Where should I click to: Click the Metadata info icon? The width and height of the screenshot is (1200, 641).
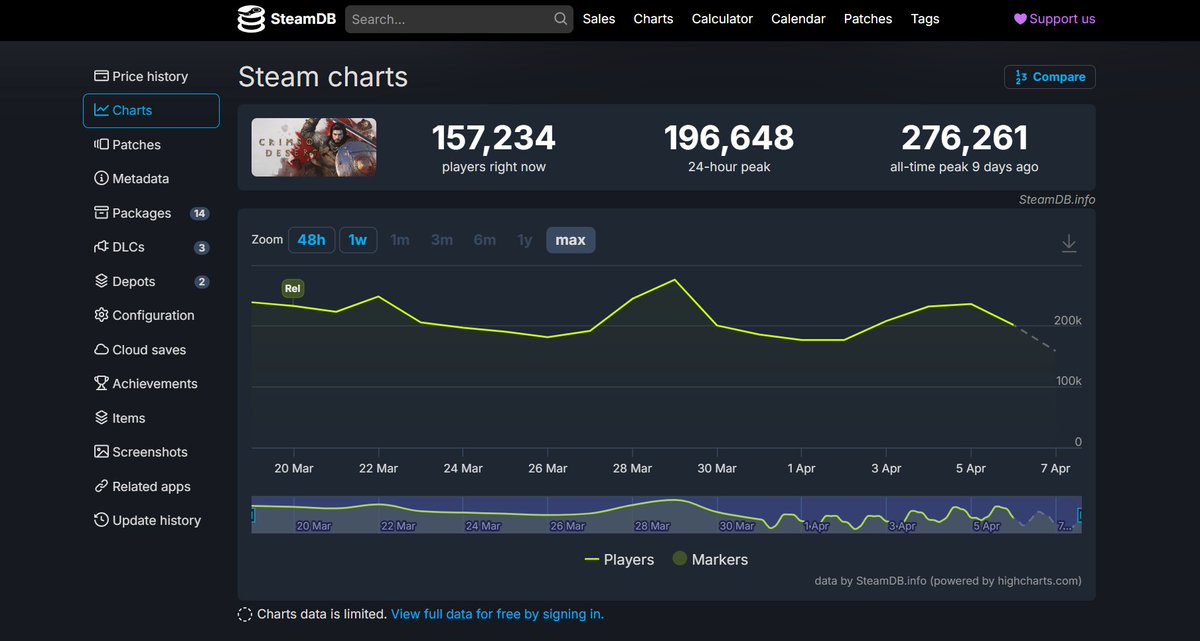pos(101,178)
